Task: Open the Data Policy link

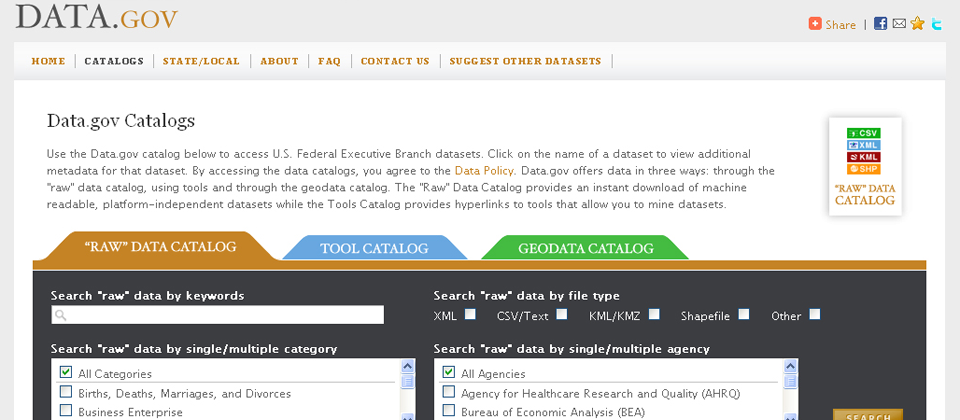Action: coord(485,171)
